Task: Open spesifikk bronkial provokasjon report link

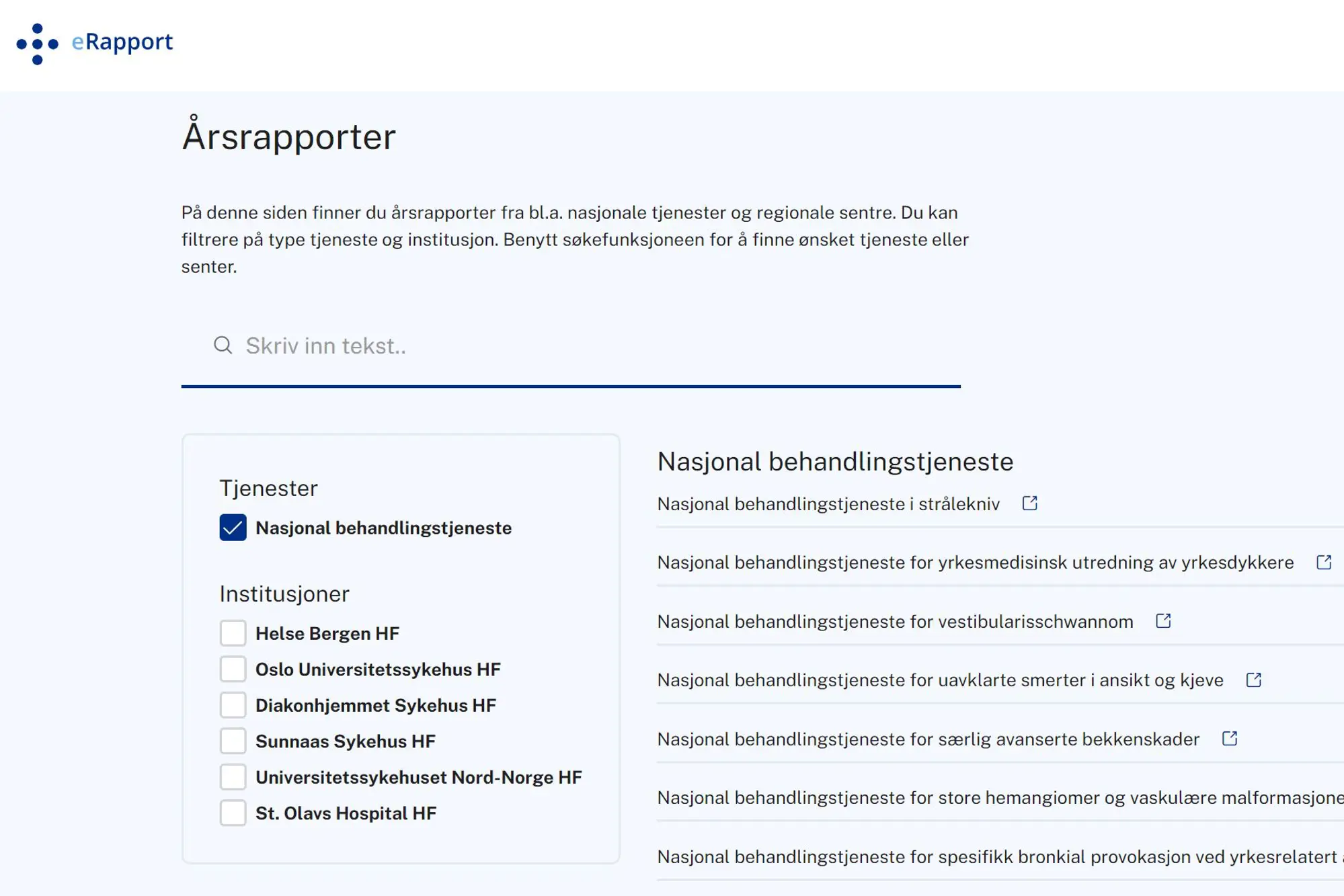Action: [999, 857]
